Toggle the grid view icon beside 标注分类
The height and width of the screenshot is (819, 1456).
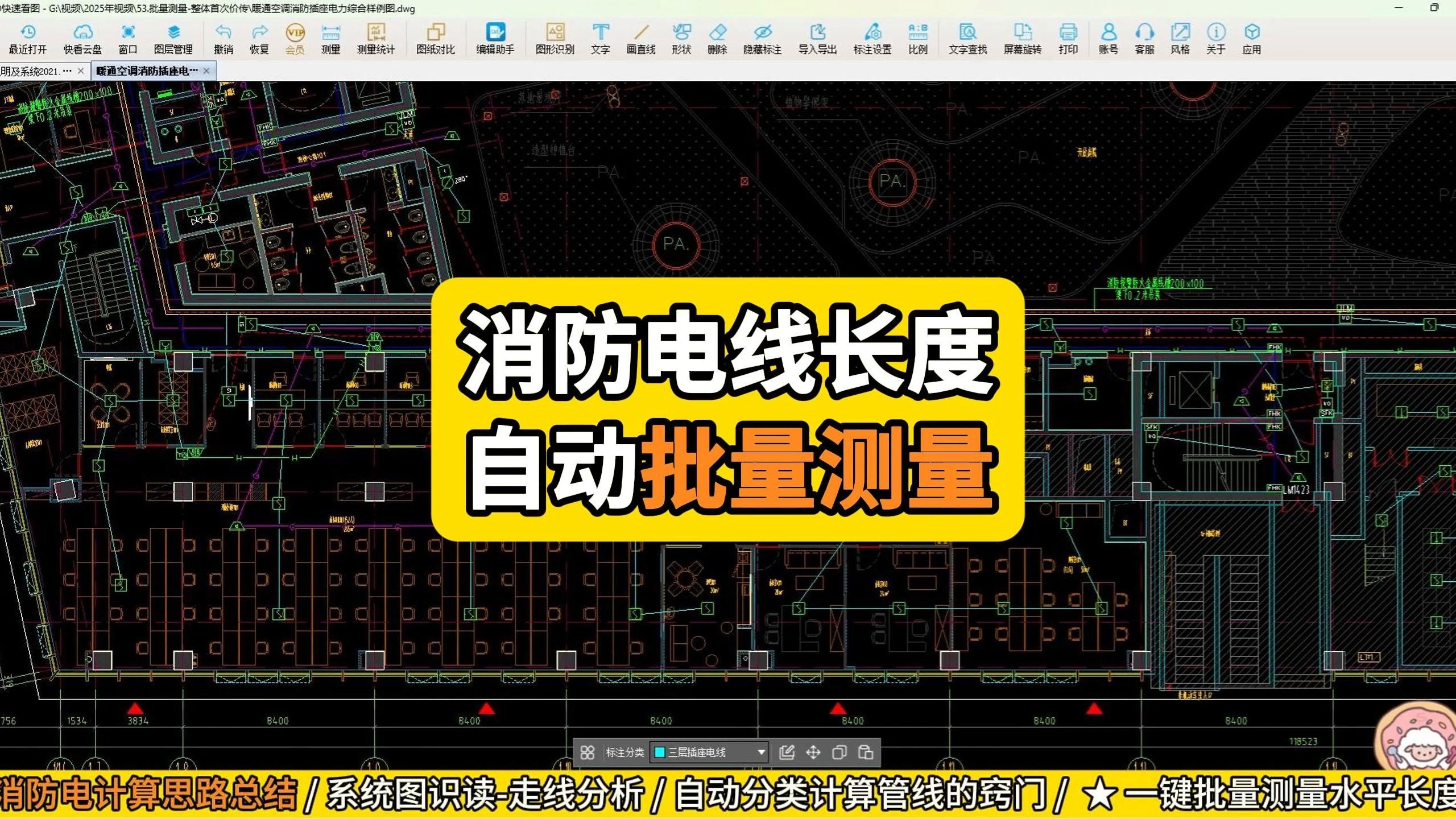click(589, 752)
